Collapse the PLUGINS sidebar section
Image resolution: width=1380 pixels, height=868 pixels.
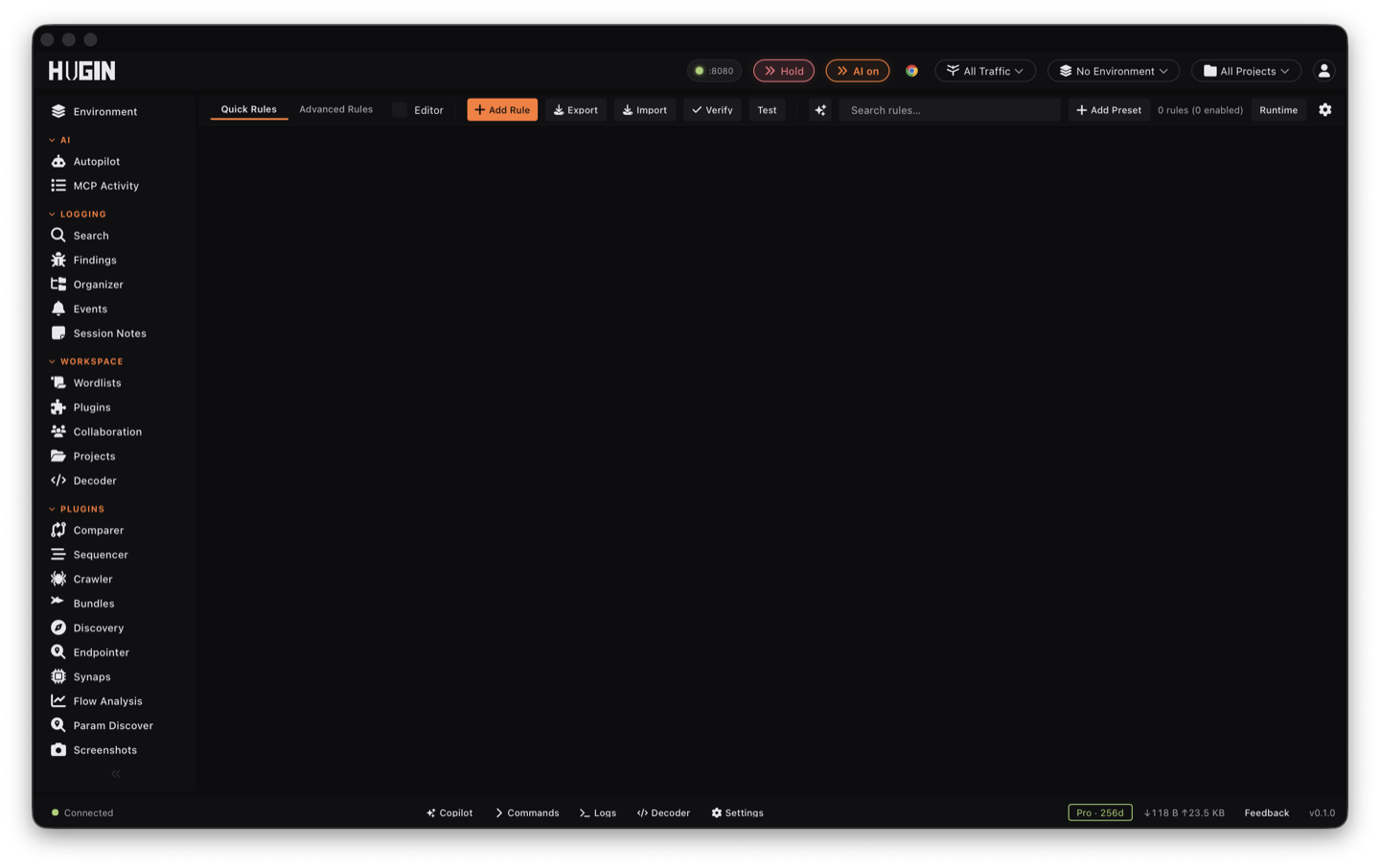(x=77, y=510)
